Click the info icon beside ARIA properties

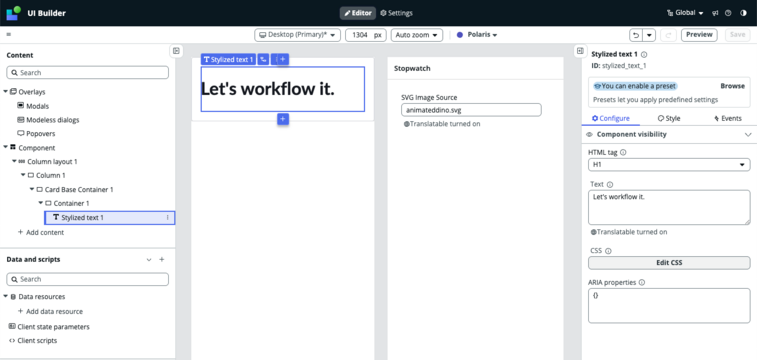coord(642,283)
